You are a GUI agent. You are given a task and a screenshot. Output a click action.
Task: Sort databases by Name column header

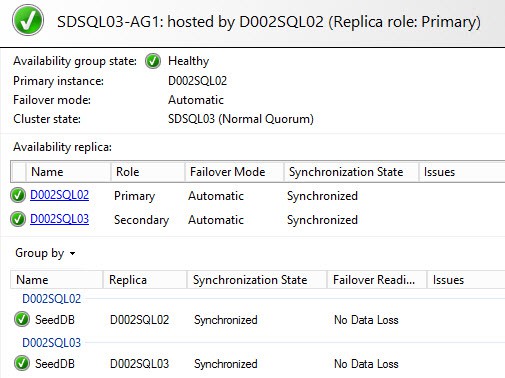[56, 280]
